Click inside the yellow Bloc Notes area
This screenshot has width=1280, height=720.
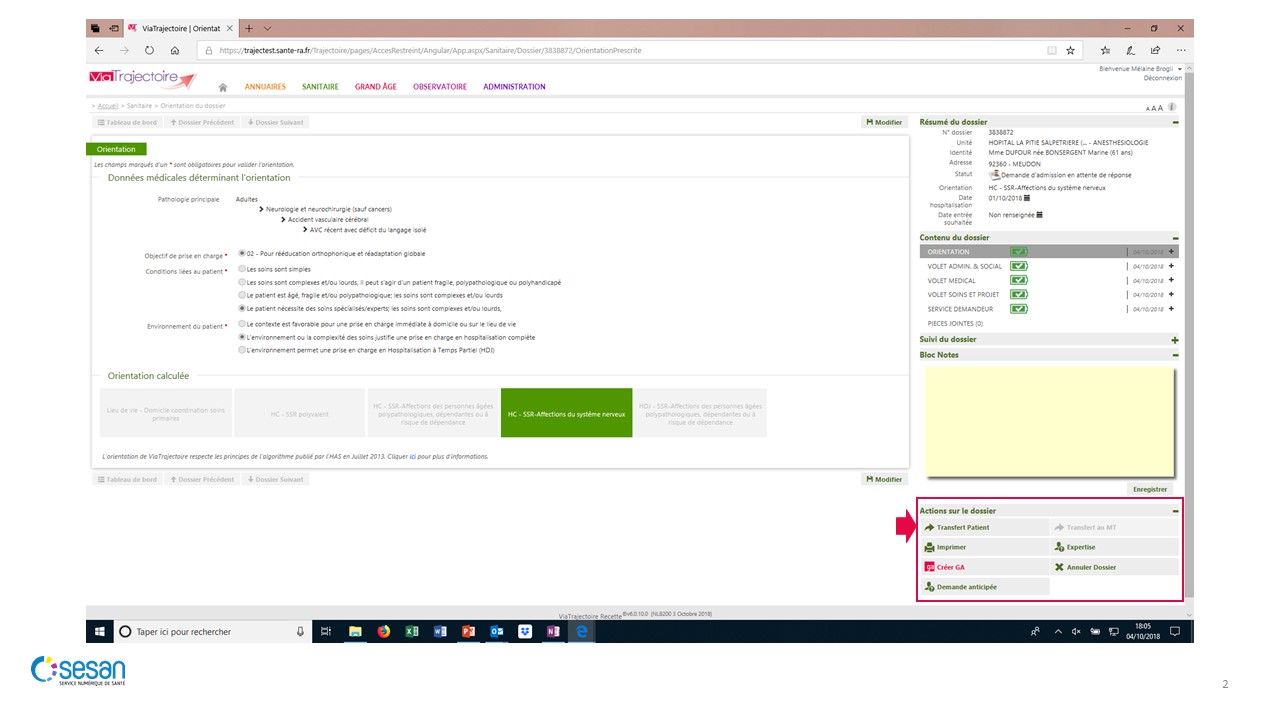point(1049,420)
